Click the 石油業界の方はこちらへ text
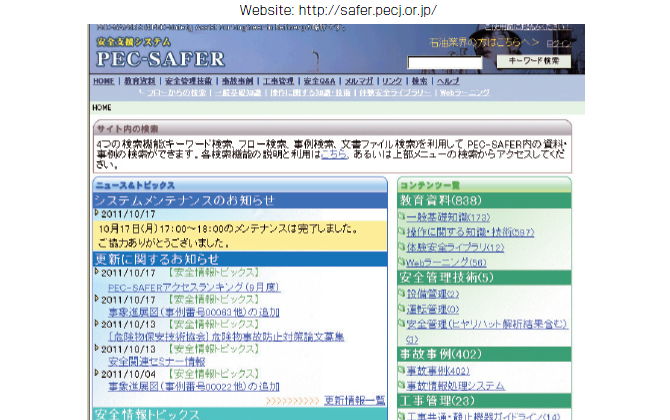 [x=484, y=42]
